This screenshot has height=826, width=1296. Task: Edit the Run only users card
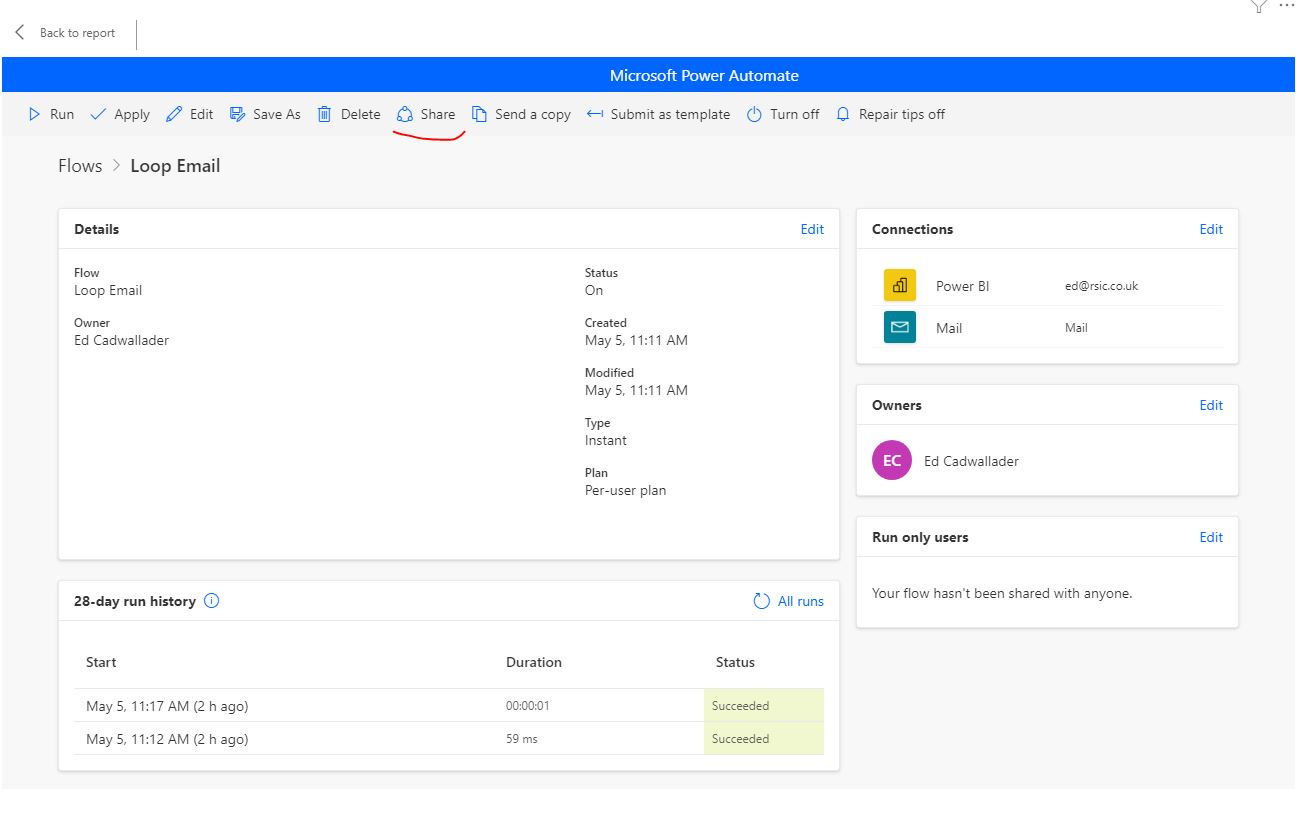pos(1211,537)
